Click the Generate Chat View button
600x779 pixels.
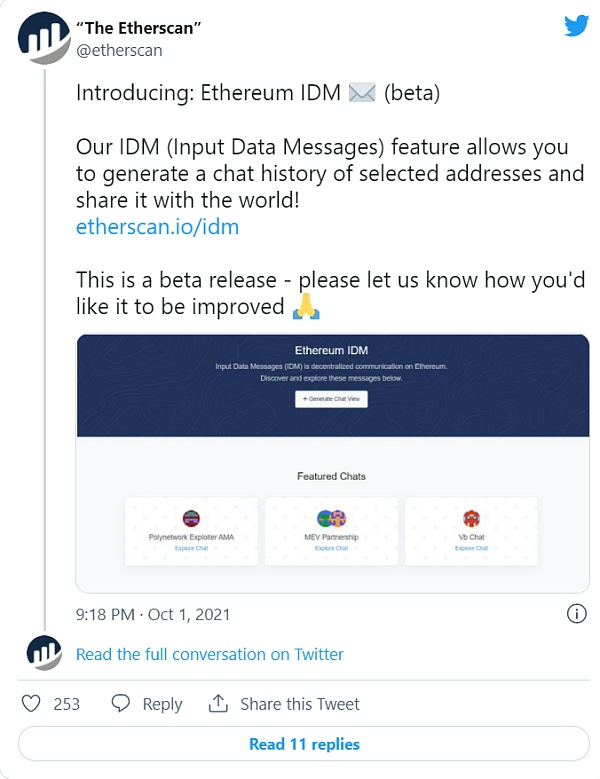(332, 398)
